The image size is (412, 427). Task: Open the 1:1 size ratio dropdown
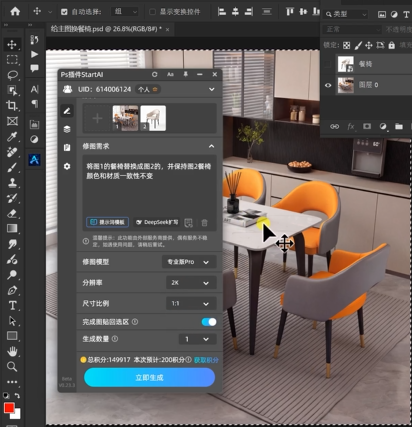point(191,304)
